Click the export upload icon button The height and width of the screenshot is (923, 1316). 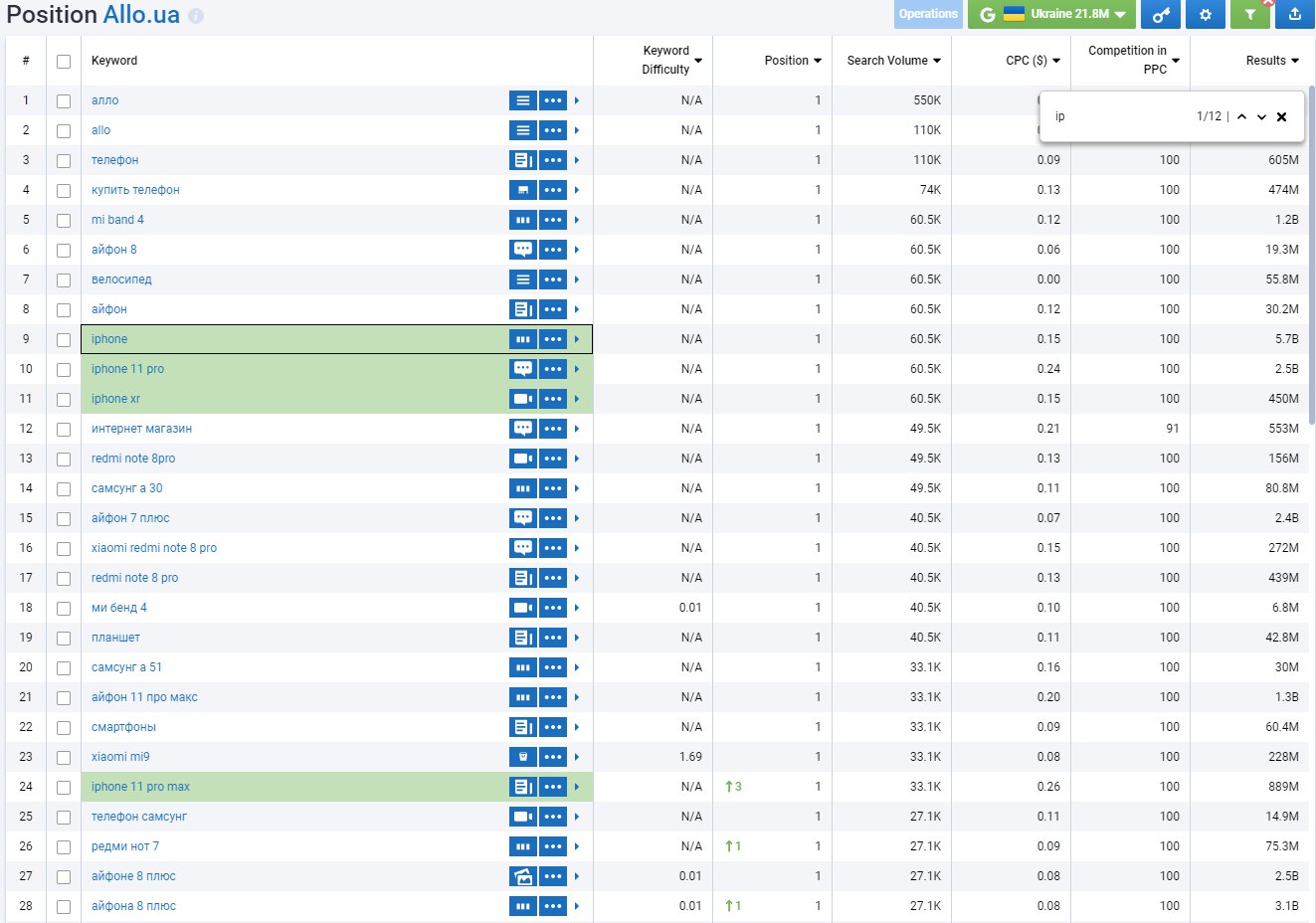click(1295, 14)
